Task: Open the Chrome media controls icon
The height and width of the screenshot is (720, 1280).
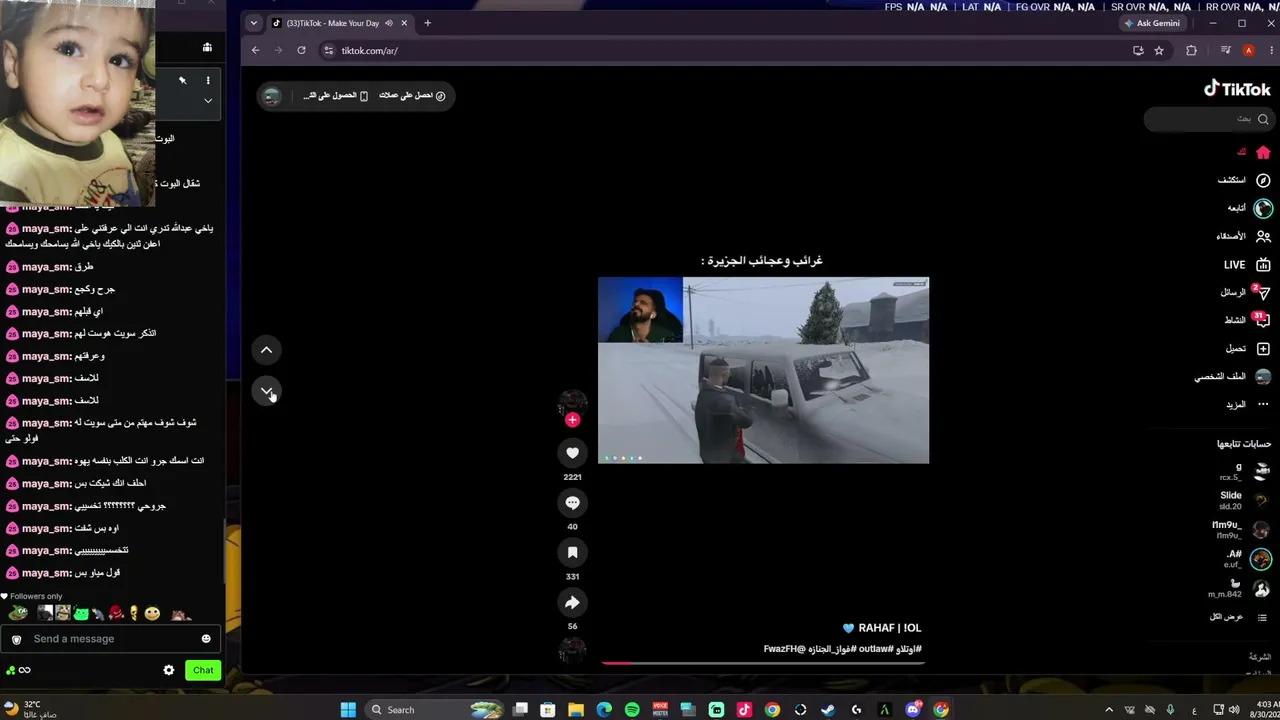Action: pos(1225,50)
